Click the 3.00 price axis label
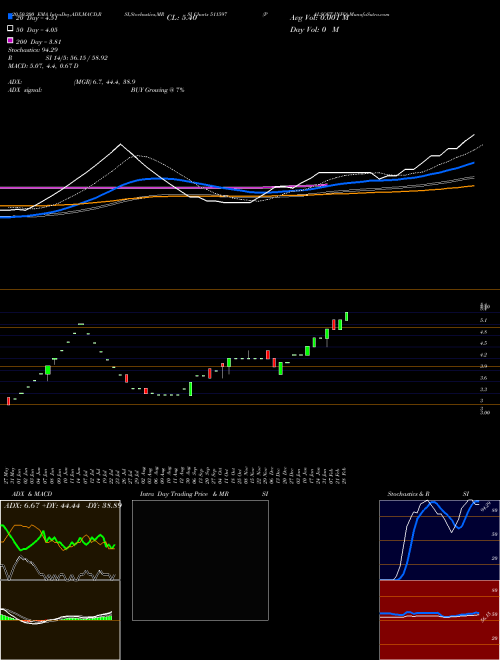The image size is (500, 660). pos(485,413)
